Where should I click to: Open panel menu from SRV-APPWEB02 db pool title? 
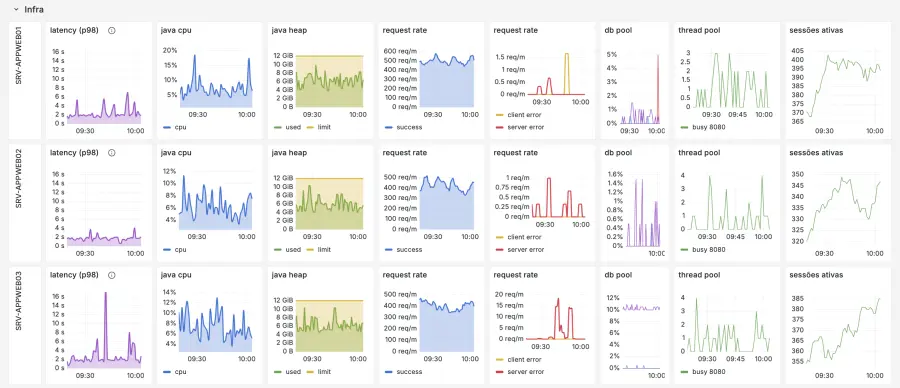click(x=618, y=153)
